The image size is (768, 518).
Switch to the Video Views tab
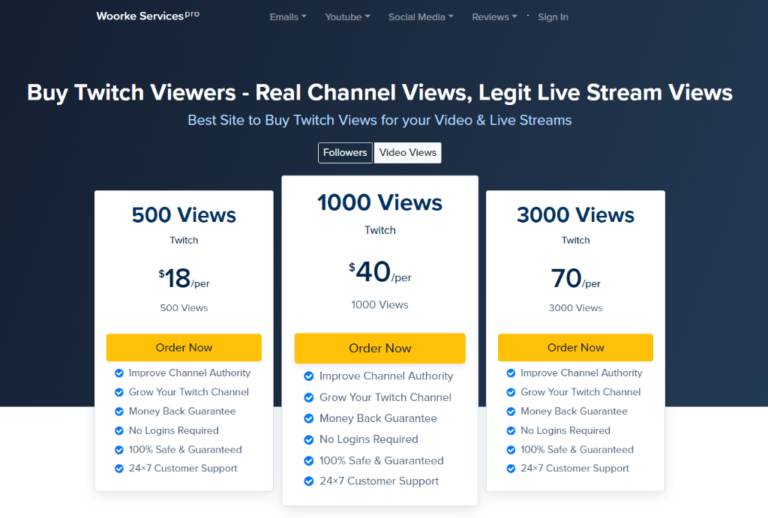(408, 153)
